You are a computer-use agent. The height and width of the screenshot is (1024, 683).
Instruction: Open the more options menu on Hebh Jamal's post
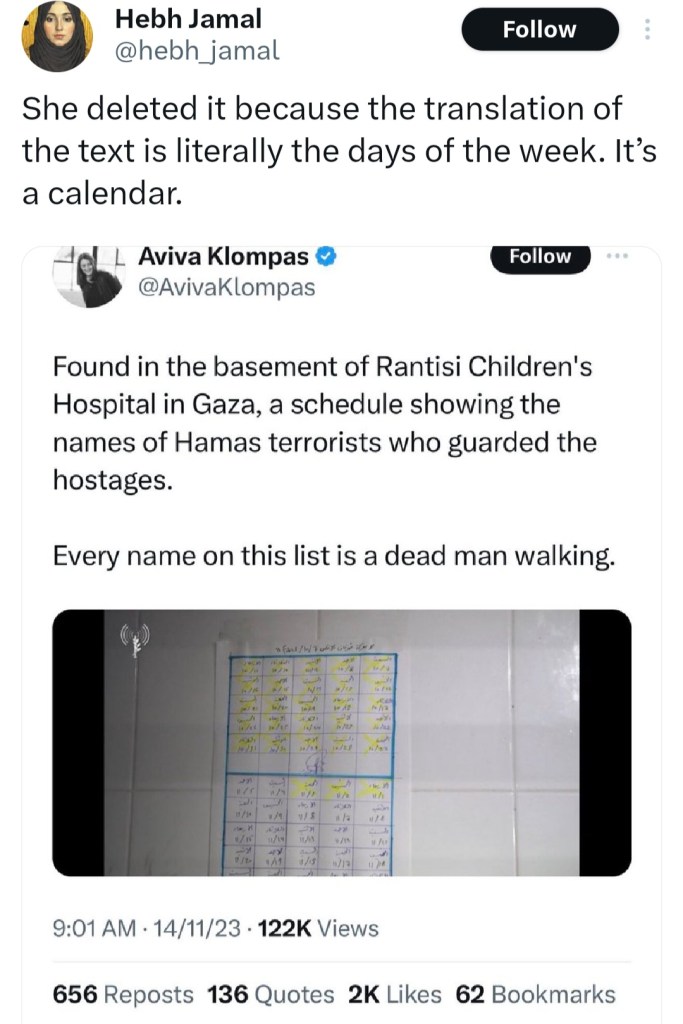647,30
